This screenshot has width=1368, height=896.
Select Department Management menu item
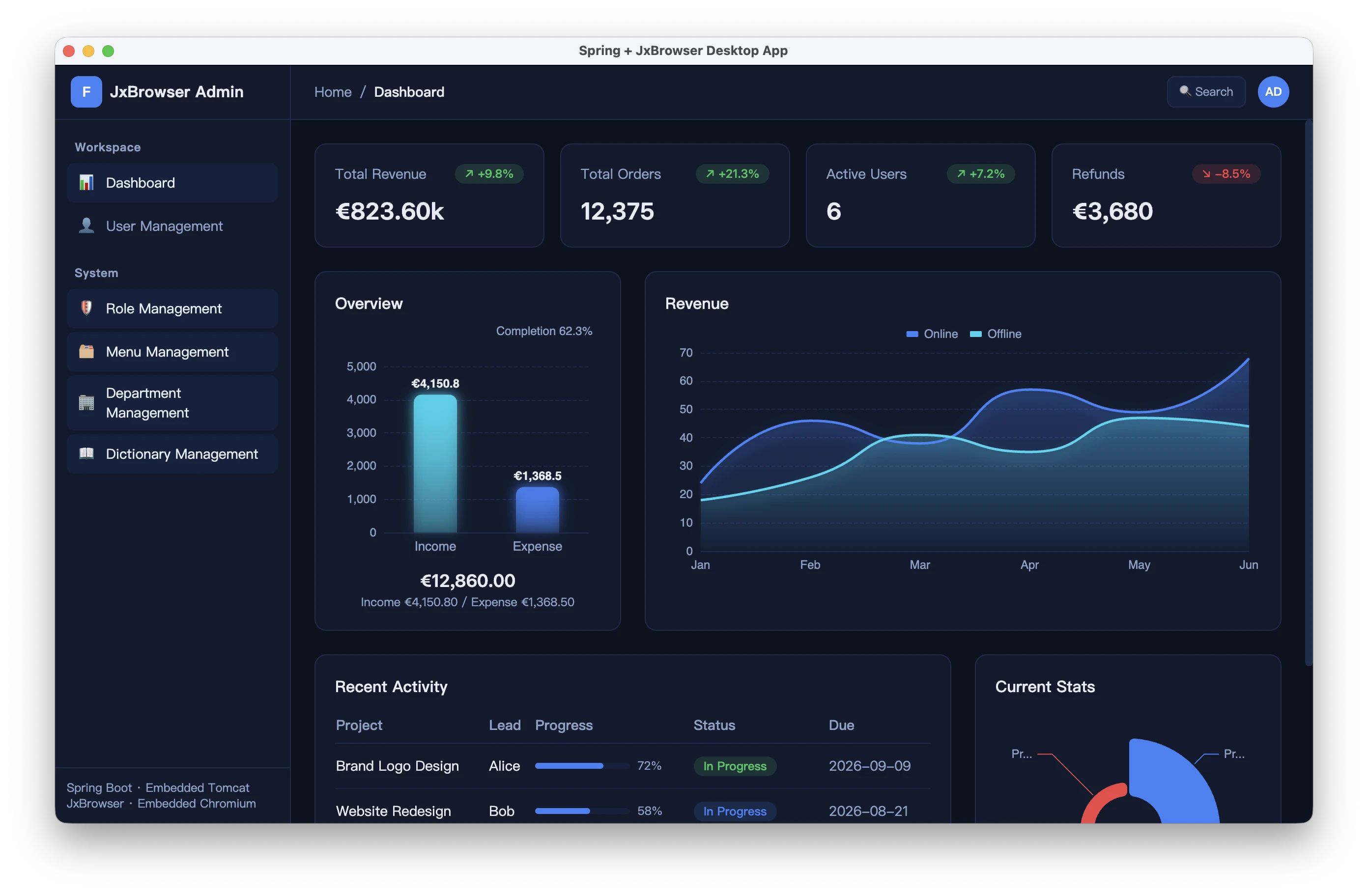point(172,403)
